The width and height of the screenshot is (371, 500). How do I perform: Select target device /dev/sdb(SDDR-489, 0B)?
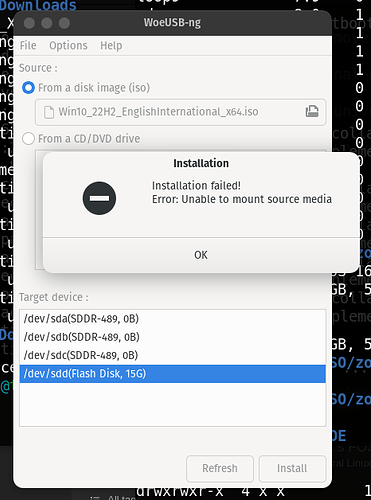coord(173,337)
